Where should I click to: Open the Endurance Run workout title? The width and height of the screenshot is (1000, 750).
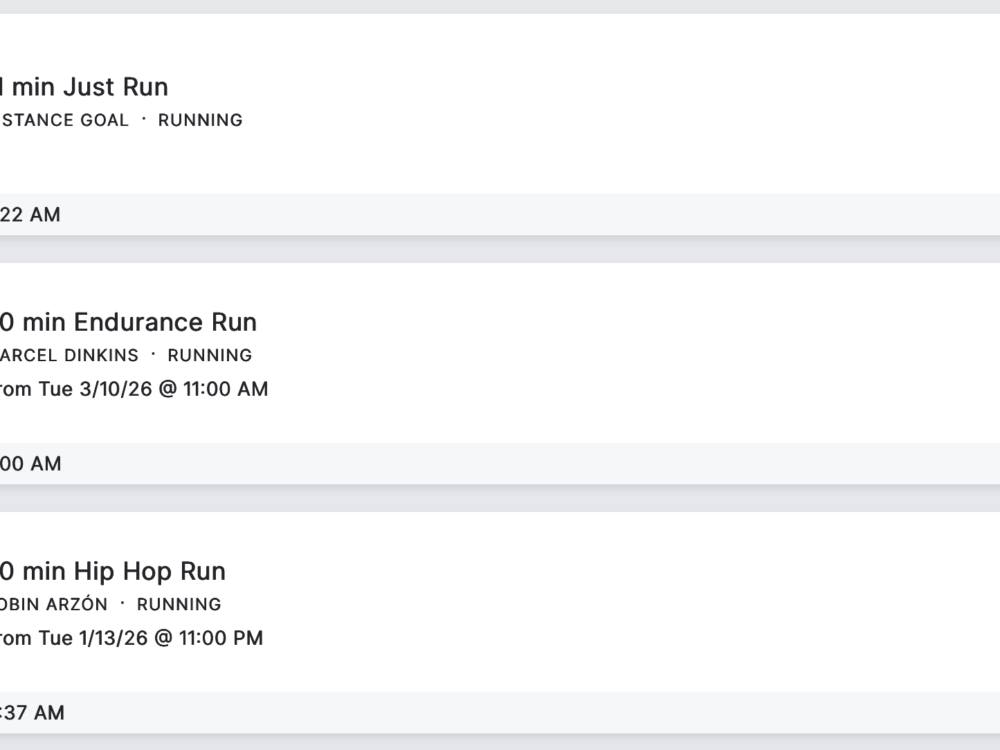pos(128,322)
